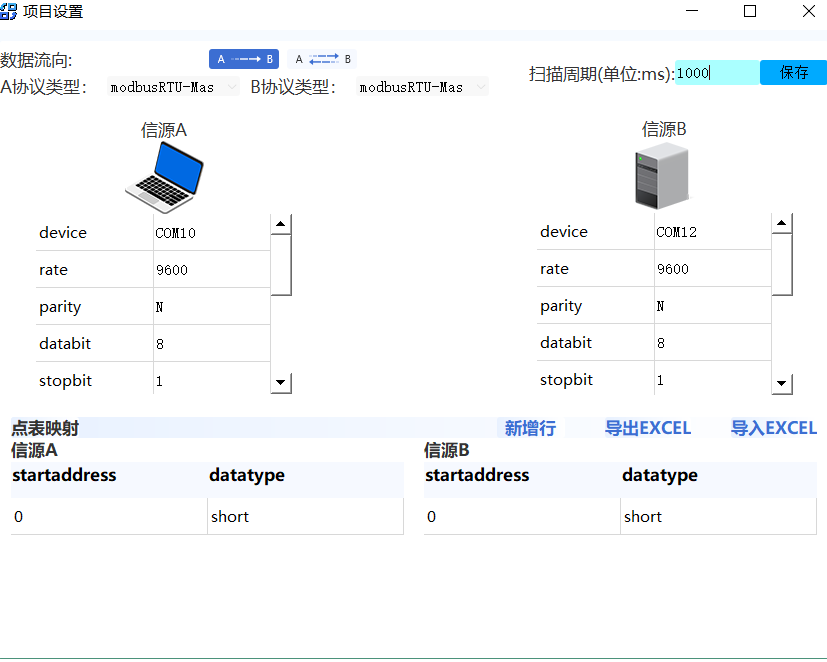The image size is (827, 662).
Task: Click the databit label in source B
Action: click(566, 342)
